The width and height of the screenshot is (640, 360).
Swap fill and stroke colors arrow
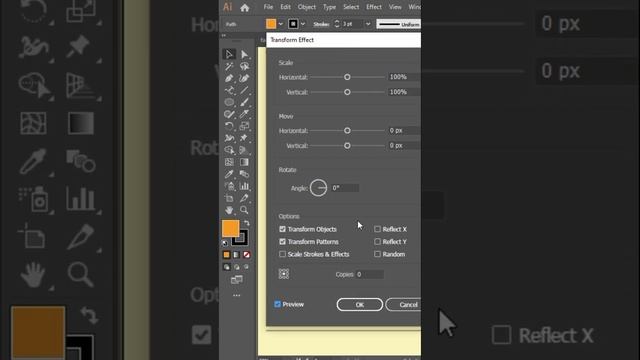tap(247, 223)
